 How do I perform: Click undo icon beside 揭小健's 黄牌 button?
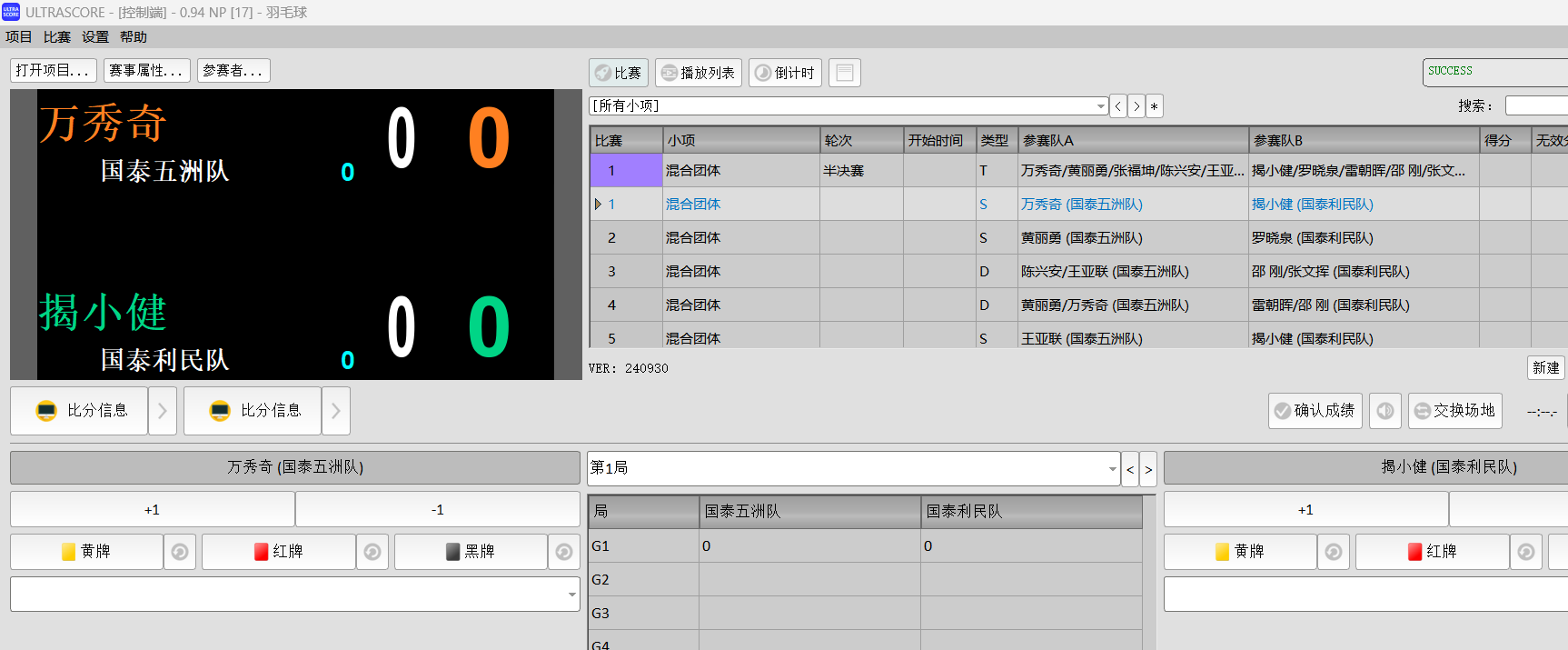1333,552
